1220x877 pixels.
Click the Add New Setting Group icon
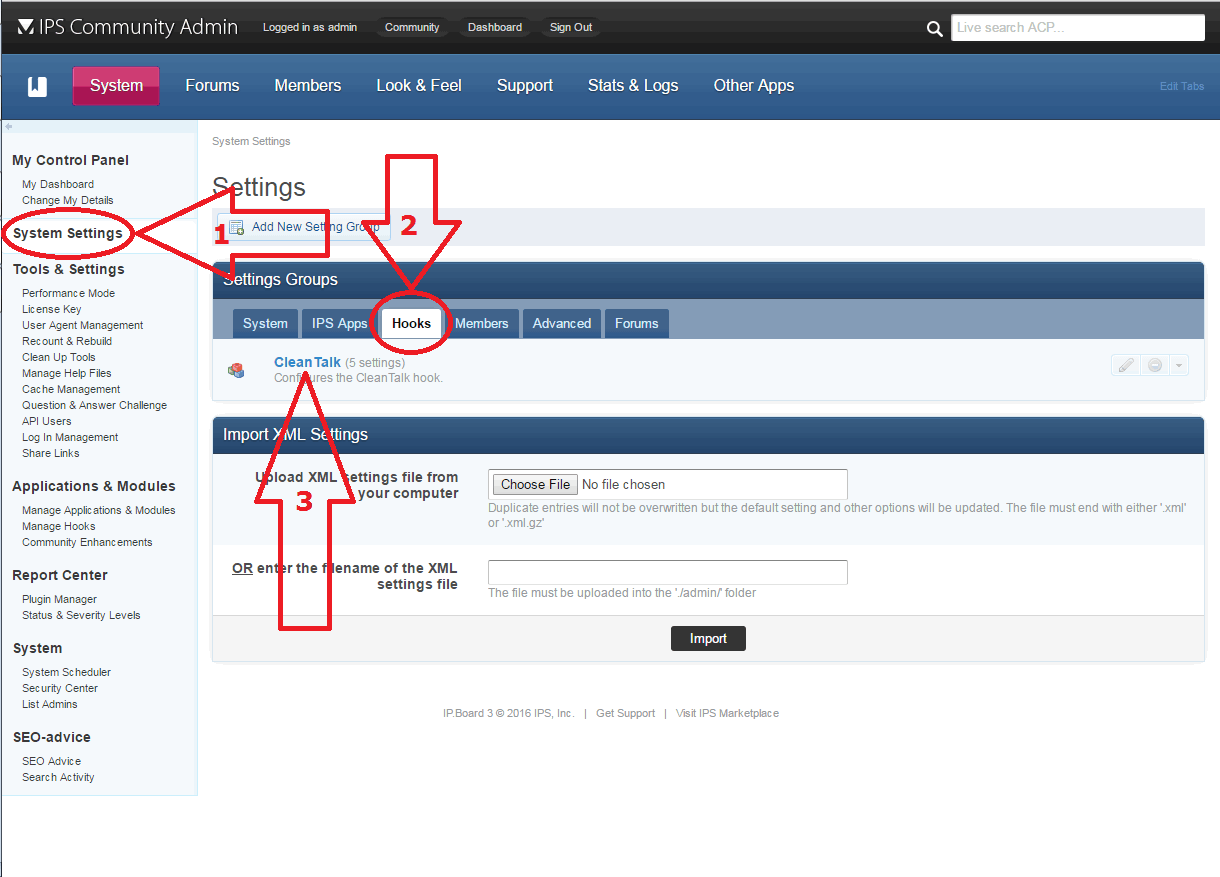coord(240,227)
